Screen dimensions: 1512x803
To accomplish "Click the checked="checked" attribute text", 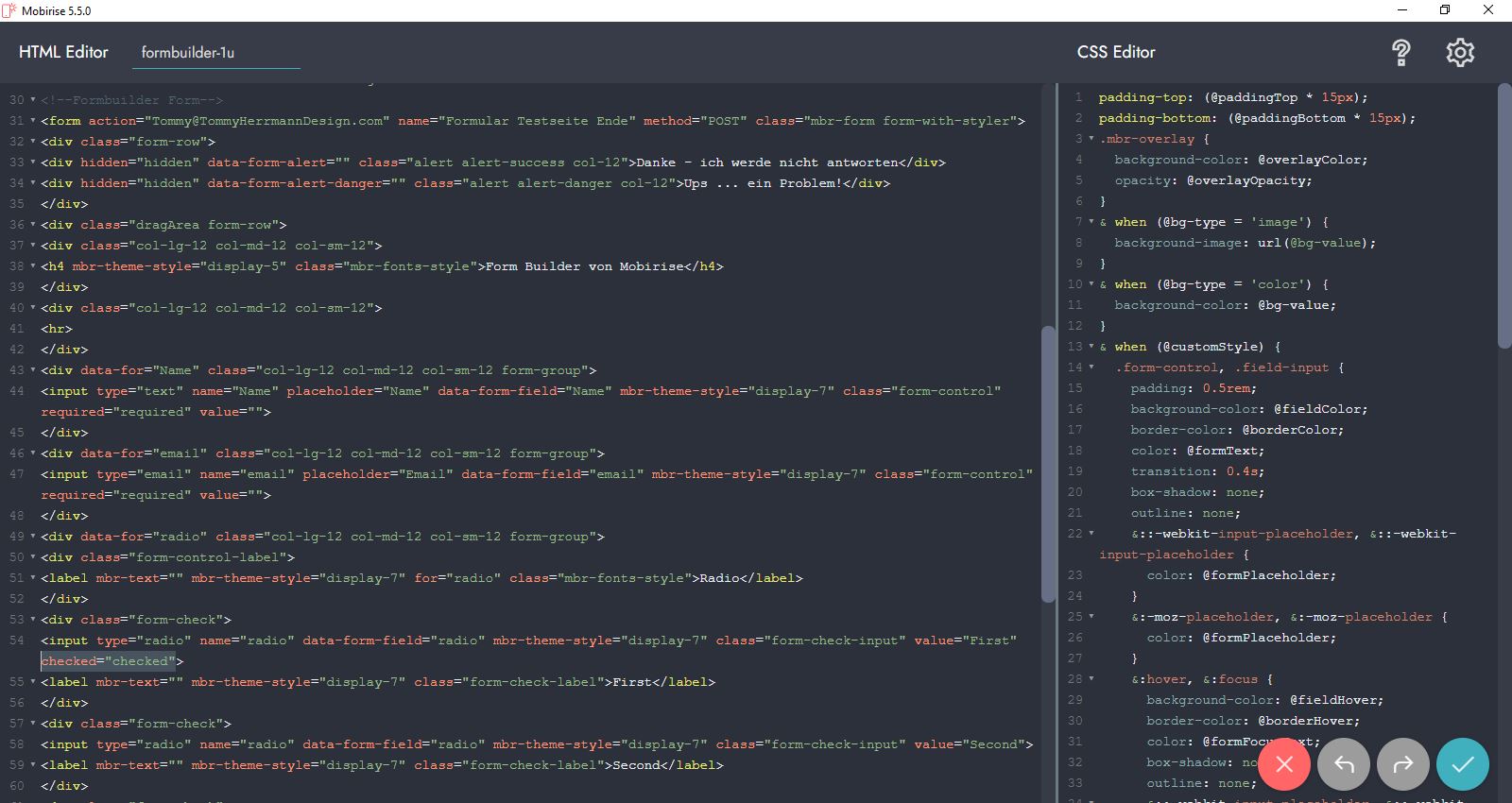I will click(x=108, y=661).
